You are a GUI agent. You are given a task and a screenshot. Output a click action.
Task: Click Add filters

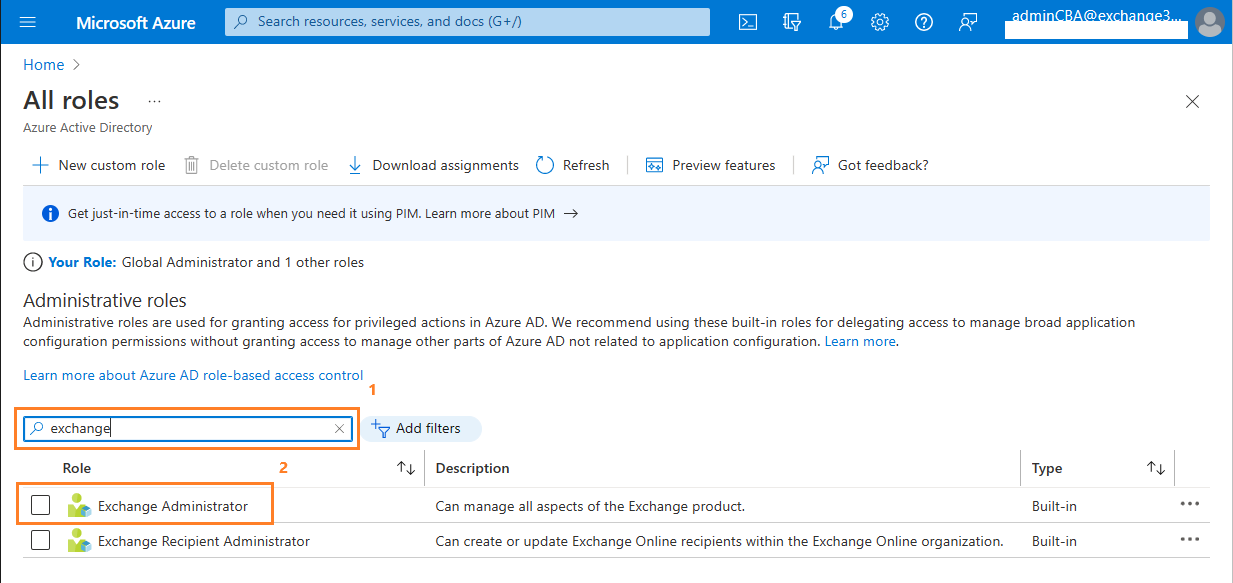[421, 428]
